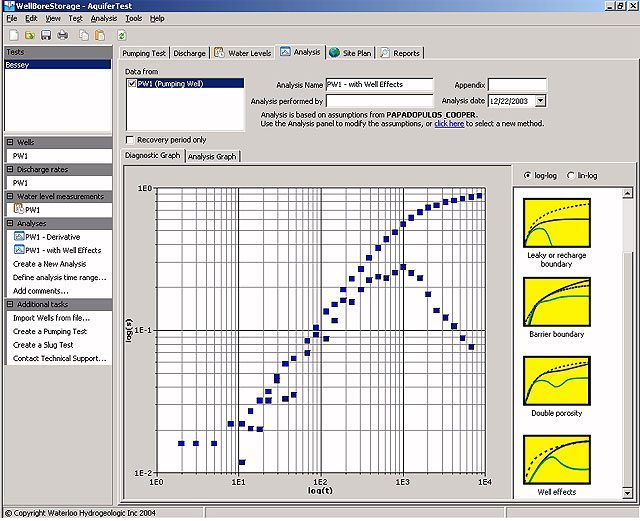
Task: Select the Well effects diagnostic thumbnail
Action: tap(557, 460)
